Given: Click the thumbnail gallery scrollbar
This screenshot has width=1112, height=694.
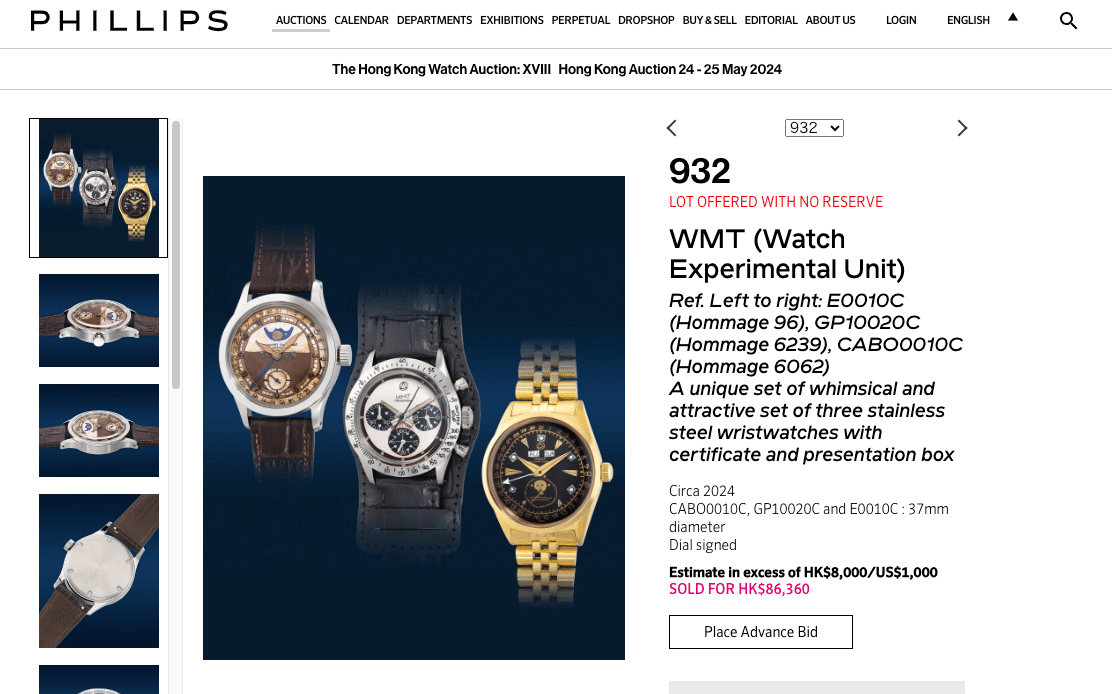Looking at the screenshot, I should (x=176, y=255).
